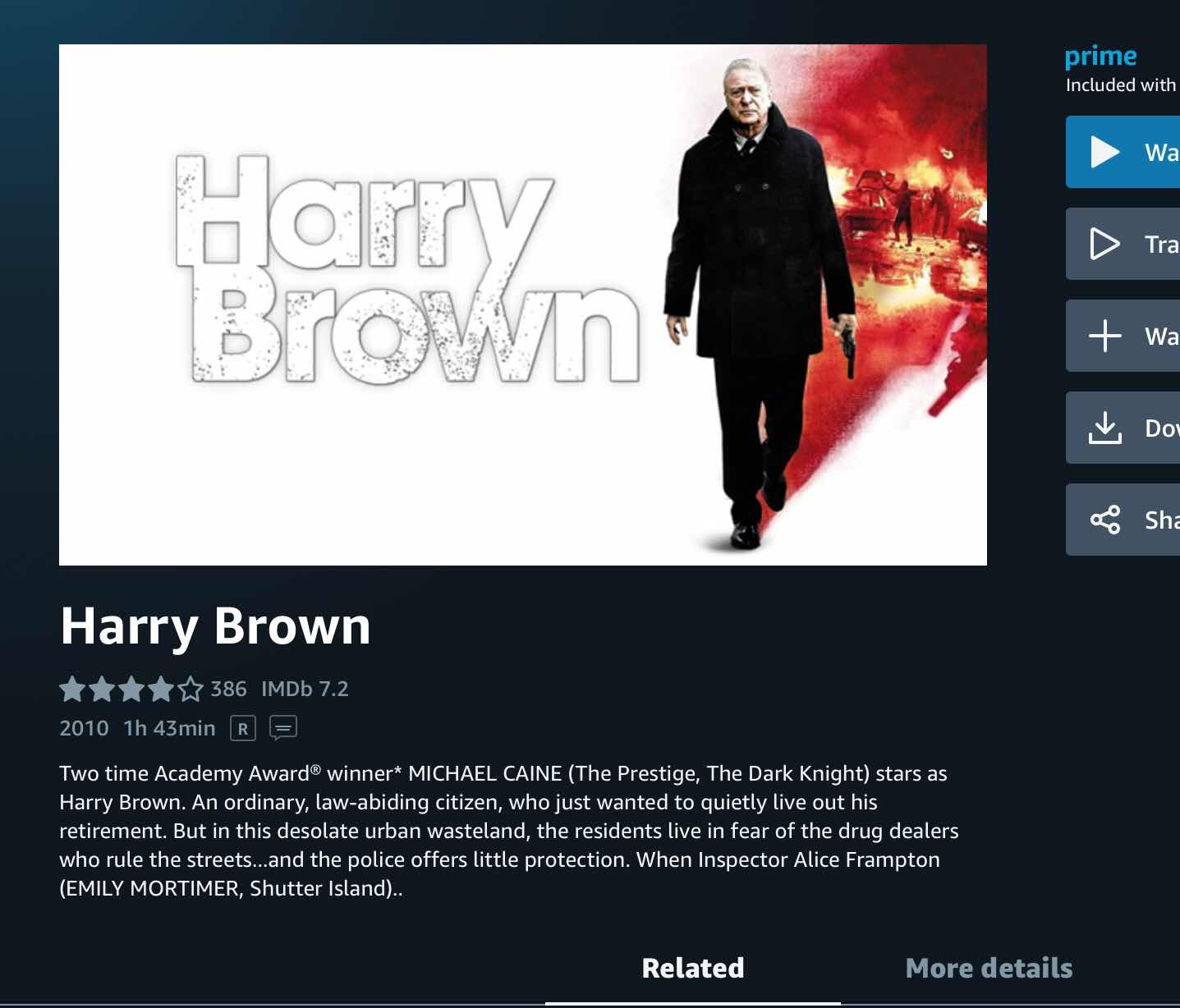This screenshot has height=1008, width=1180.
Task: Play the trailer using the outlined play icon
Action: 1104,244
